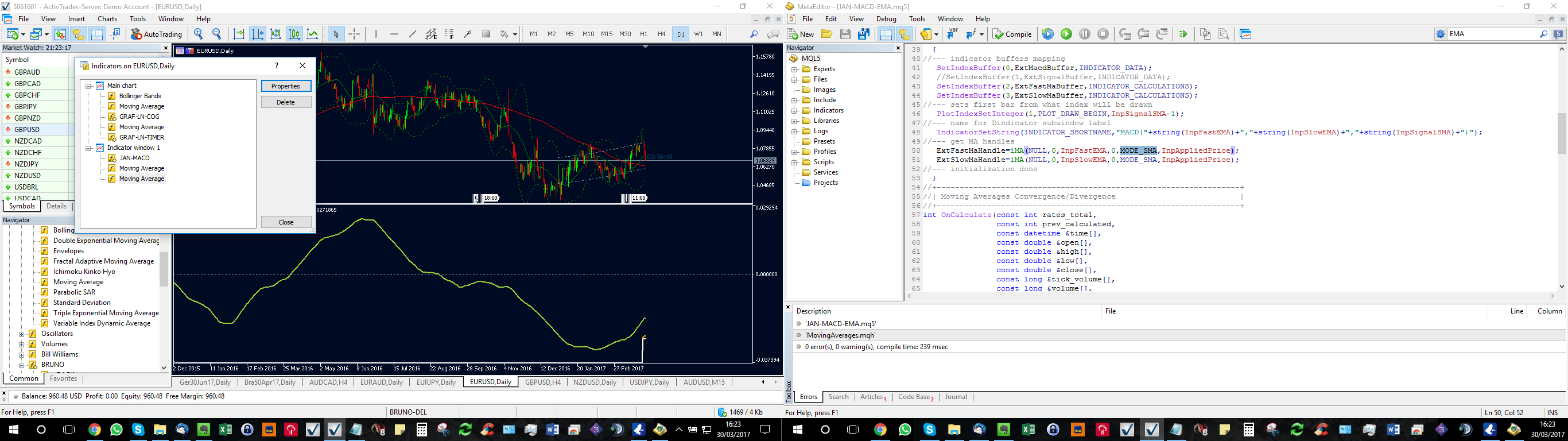The height and width of the screenshot is (441, 1568).
Task: Expand the Experts folder in MetaEditor
Action: click(794, 69)
